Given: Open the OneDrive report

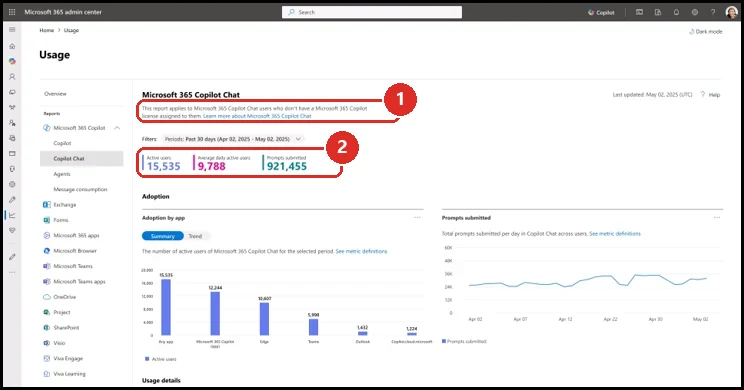Looking at the screenshot, I should [60, 297].
